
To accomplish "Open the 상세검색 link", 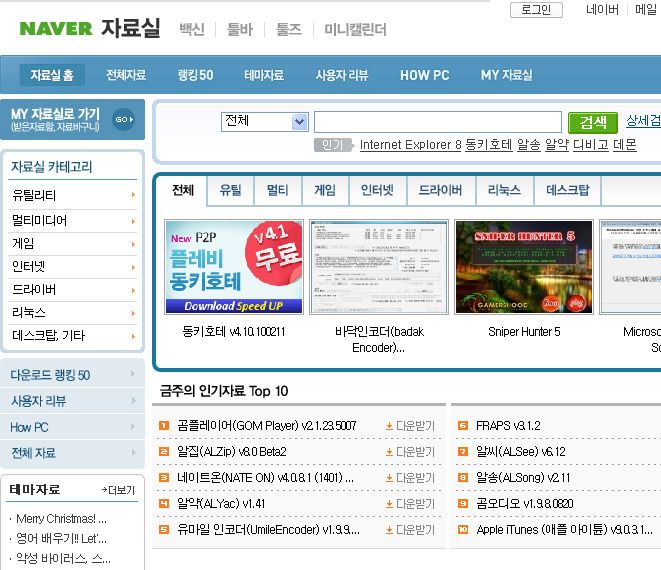I will click(x=643, y=121).
